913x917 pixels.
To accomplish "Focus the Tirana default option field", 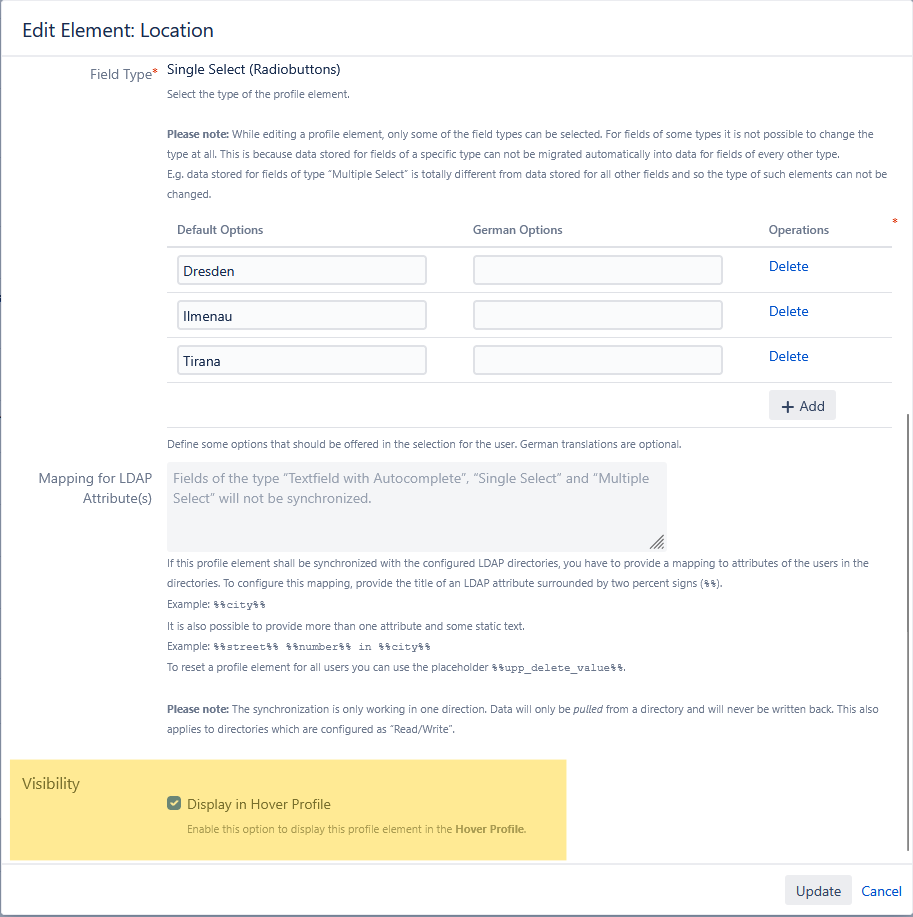I will [x=302, y=360].
